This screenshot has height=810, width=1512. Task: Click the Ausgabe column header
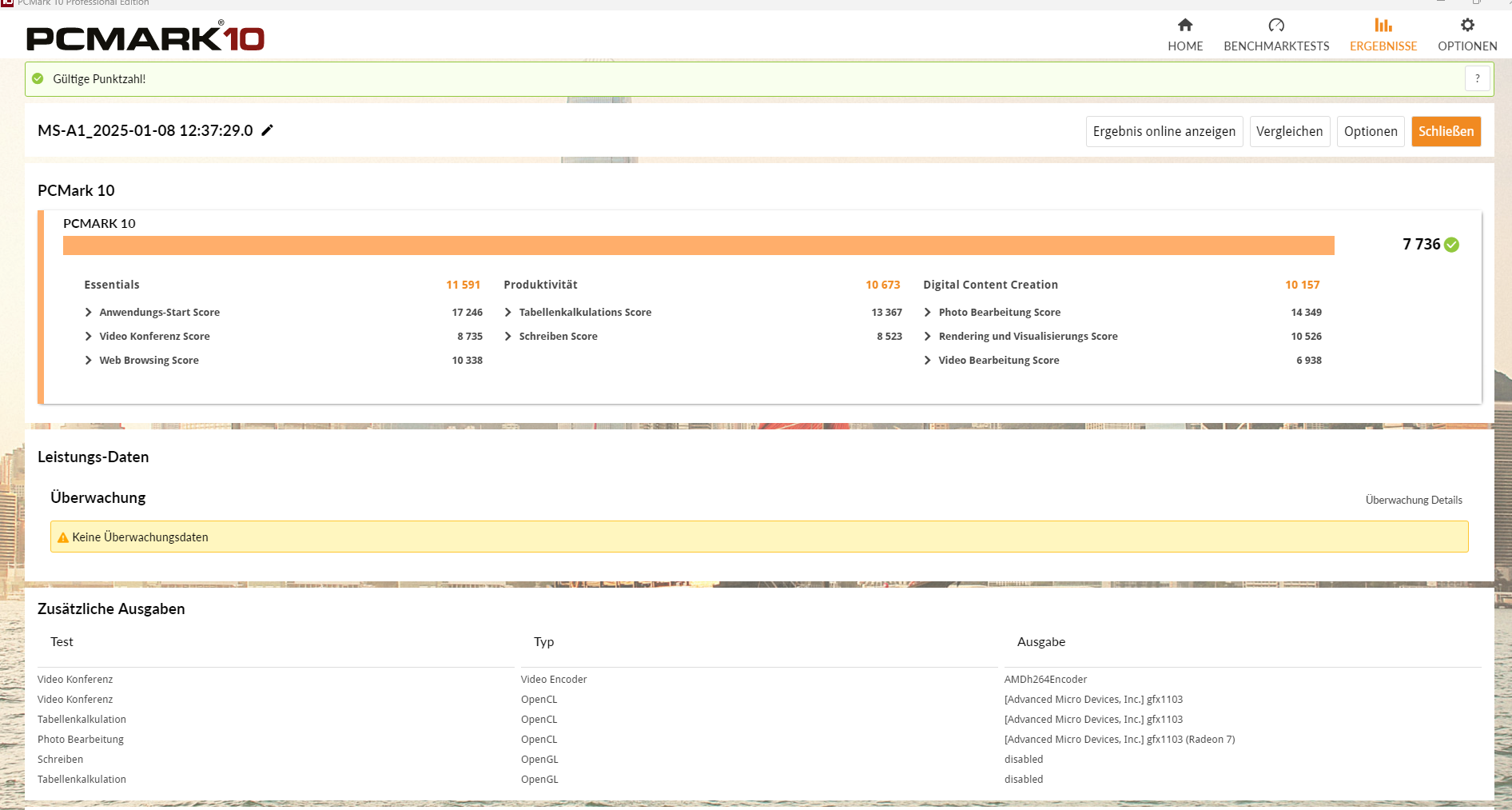tap(1041, 642)
